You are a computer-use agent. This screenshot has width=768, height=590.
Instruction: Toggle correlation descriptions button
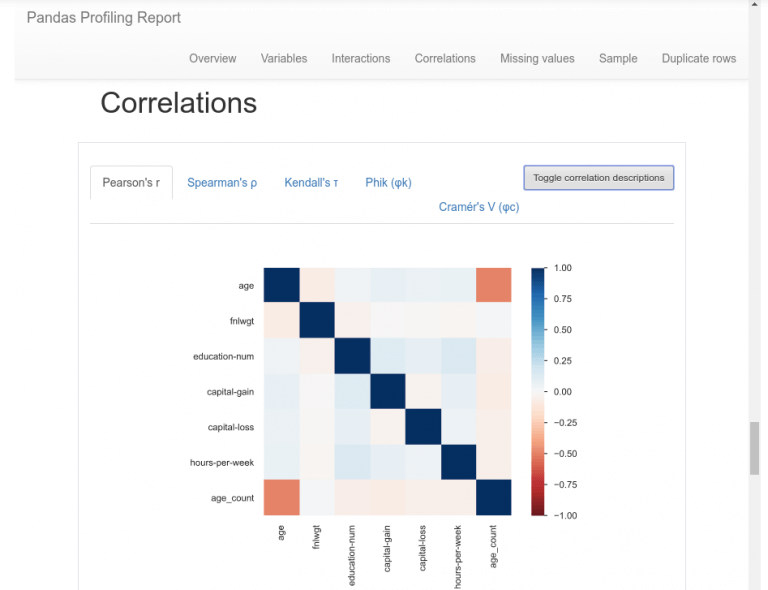tap(599, 178)
